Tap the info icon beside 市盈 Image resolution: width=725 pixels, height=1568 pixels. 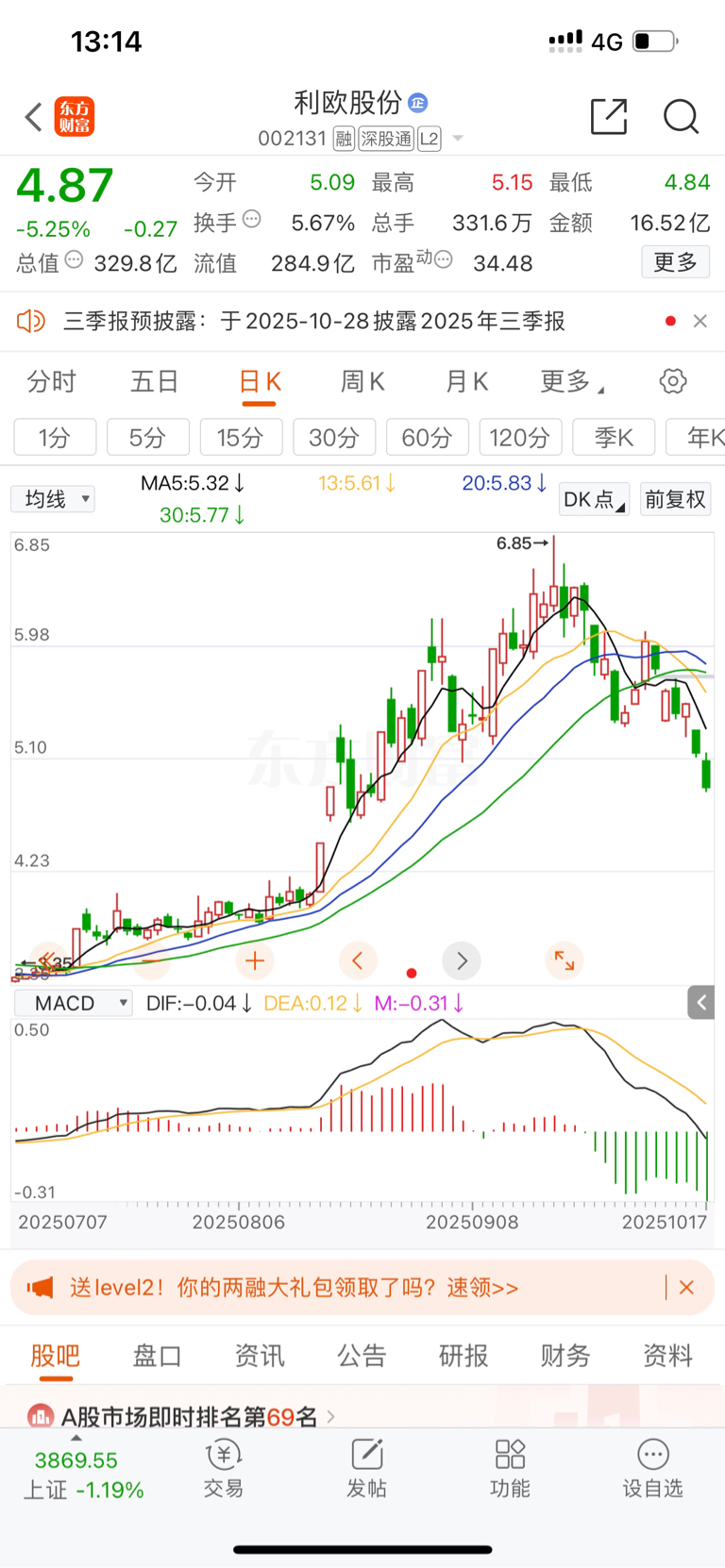coord(444,259)
